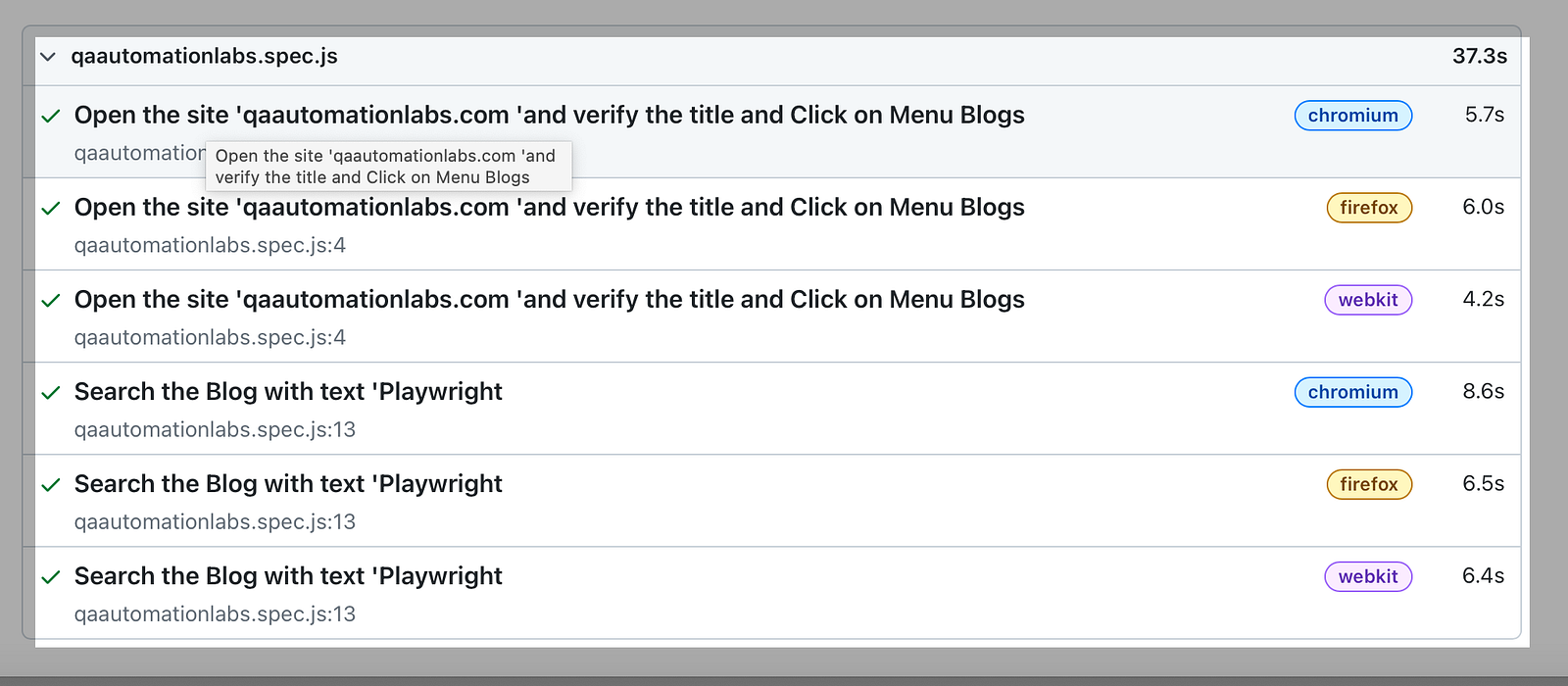
Task: Select chromium badge on the 5.7s test
Action: pyautogui.click(x=1353, y=116)
